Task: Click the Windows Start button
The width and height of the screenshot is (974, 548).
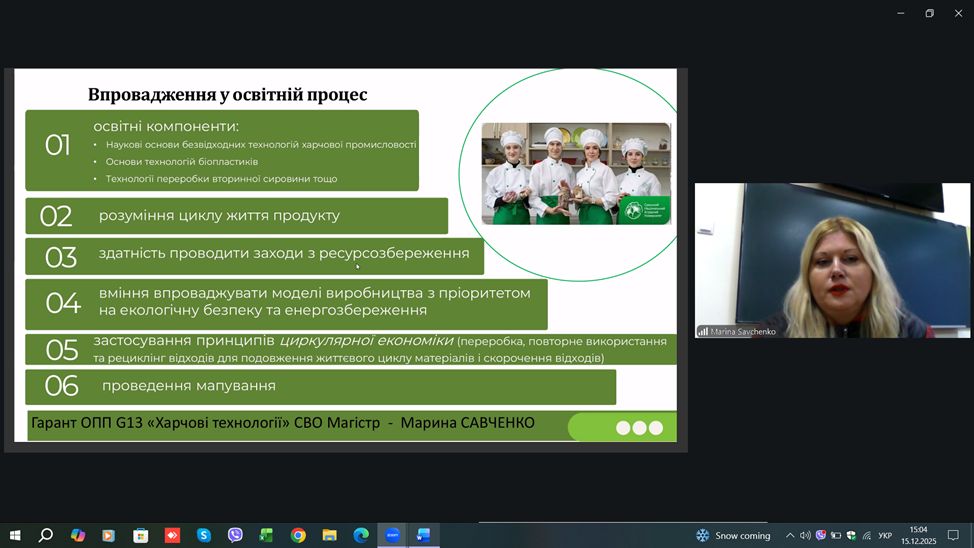Action: click(x=14, y=536)
